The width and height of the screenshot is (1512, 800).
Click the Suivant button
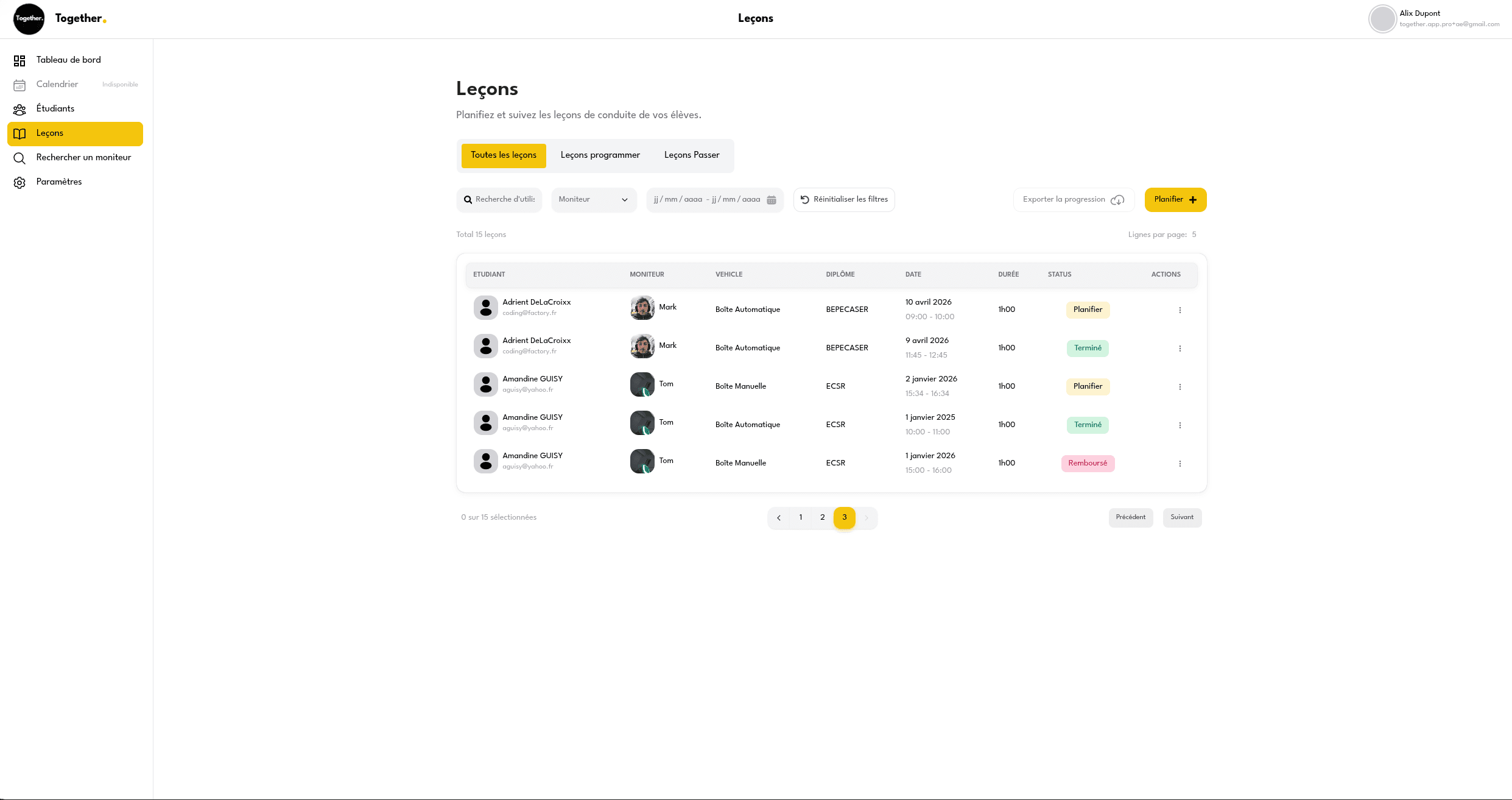(1181, 518)
